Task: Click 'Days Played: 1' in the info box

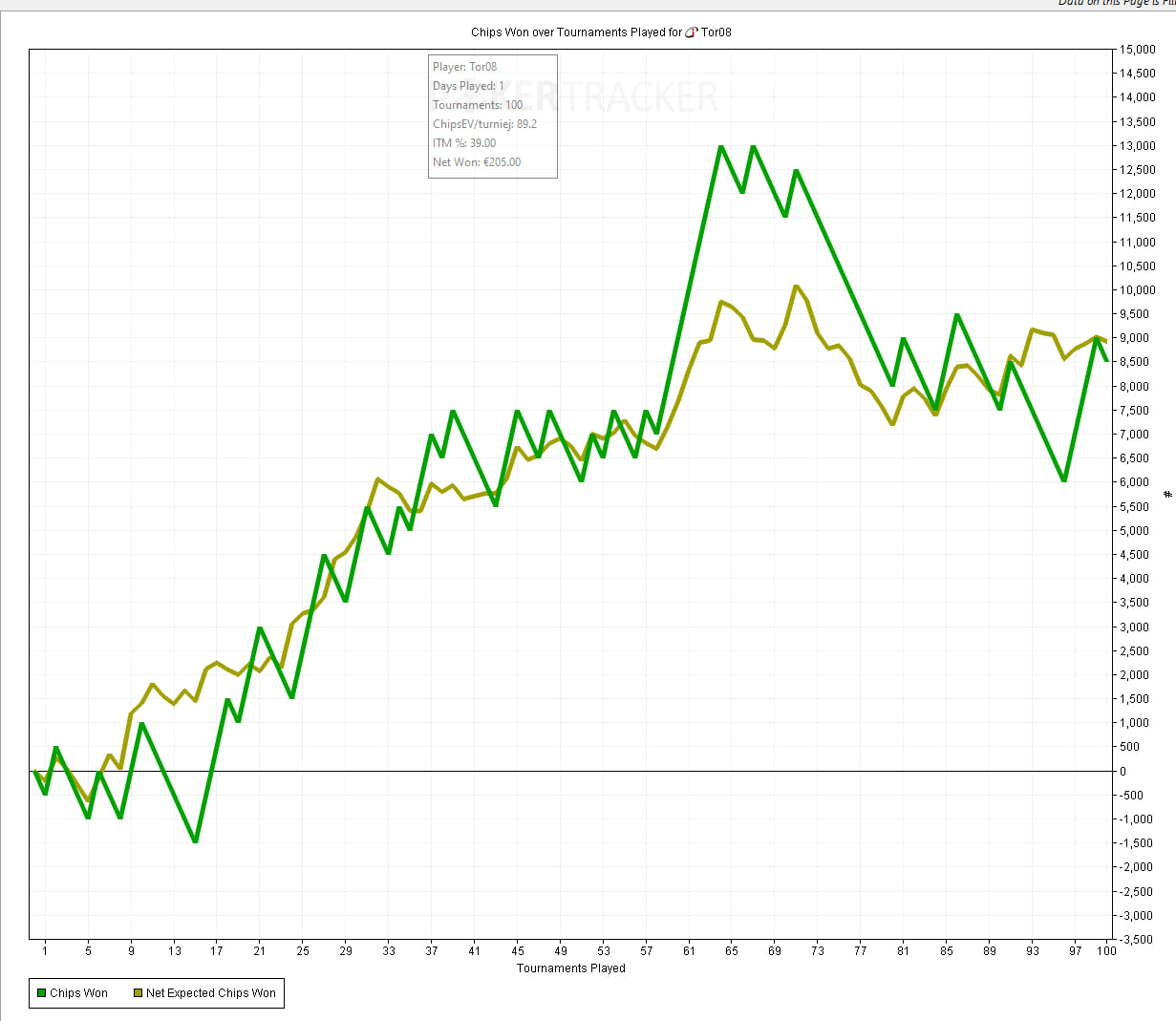Action: (x=468, y=86)
